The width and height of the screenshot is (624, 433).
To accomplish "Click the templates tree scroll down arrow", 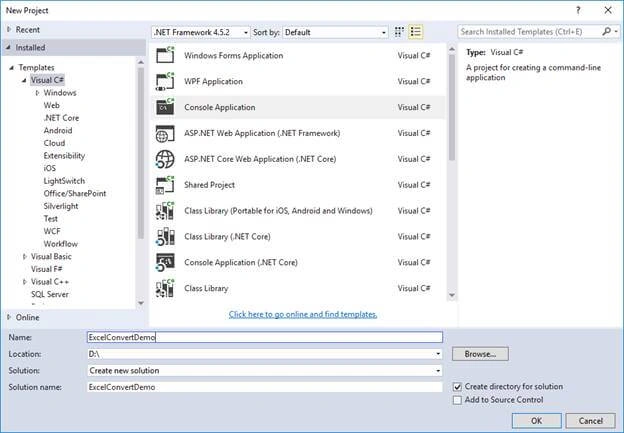I will pos(140,303).
